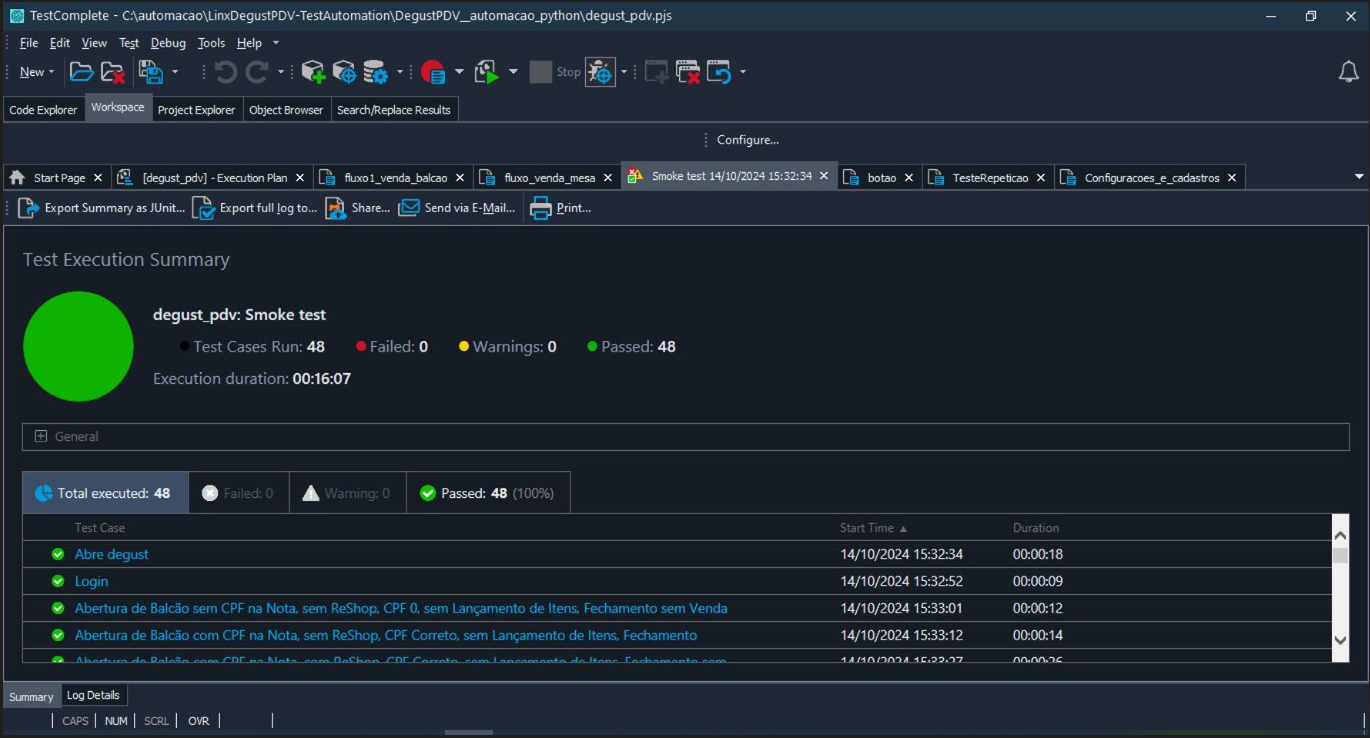Click the Open project folder icon
This screenshot has width=1370, height=738.
click(81, 72)
